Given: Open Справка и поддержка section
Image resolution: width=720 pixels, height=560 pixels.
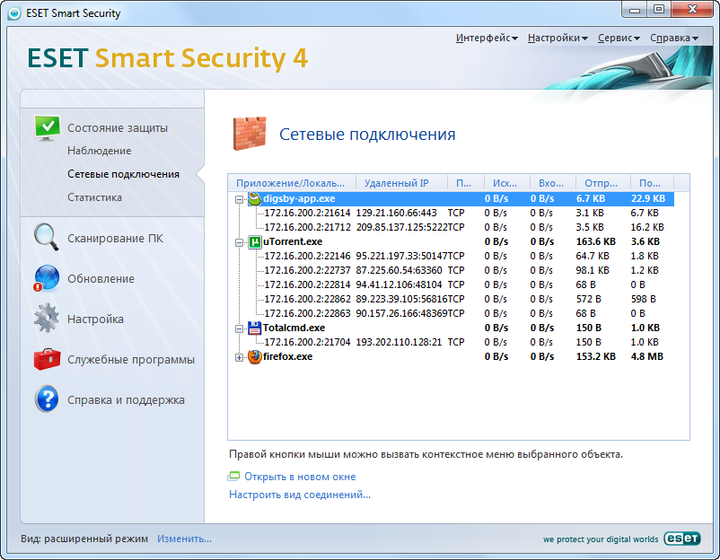Looking at the screenshot, I should [x=126, y=400].
